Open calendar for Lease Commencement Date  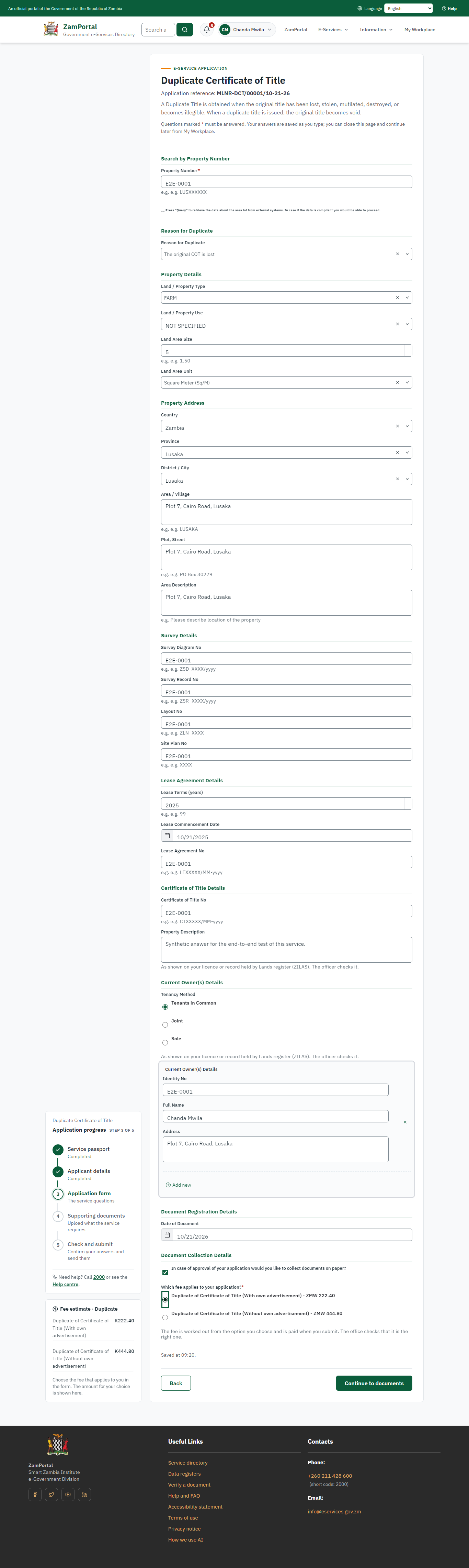click(x=167, y=836)
